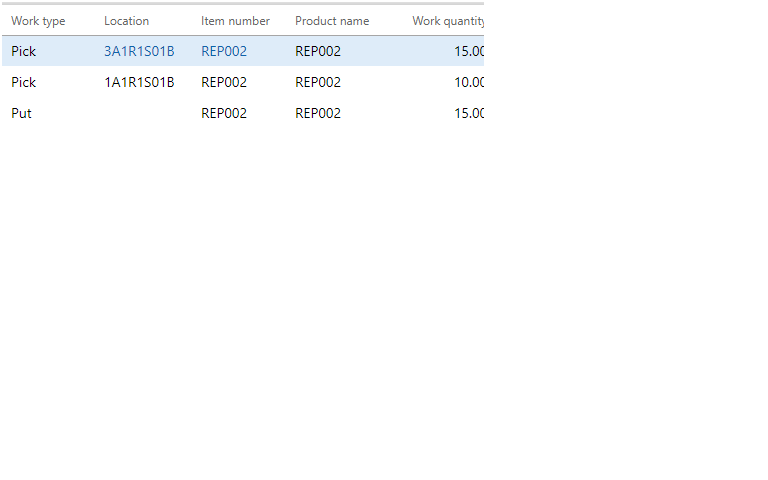Select the Put work type cell
Viewport: 768px width, 480px height.
click(21, 113)
